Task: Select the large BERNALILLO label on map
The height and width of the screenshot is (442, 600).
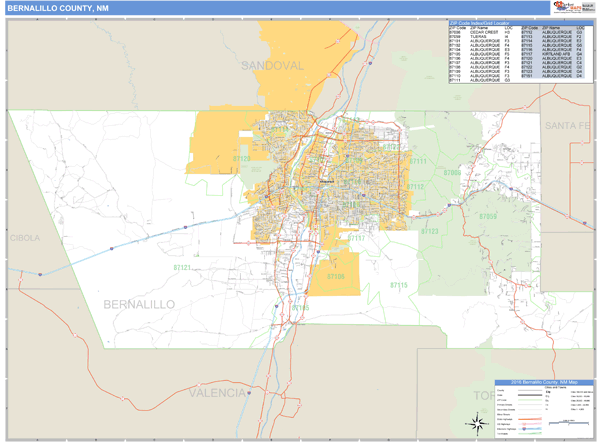Action: pos(138,303)
